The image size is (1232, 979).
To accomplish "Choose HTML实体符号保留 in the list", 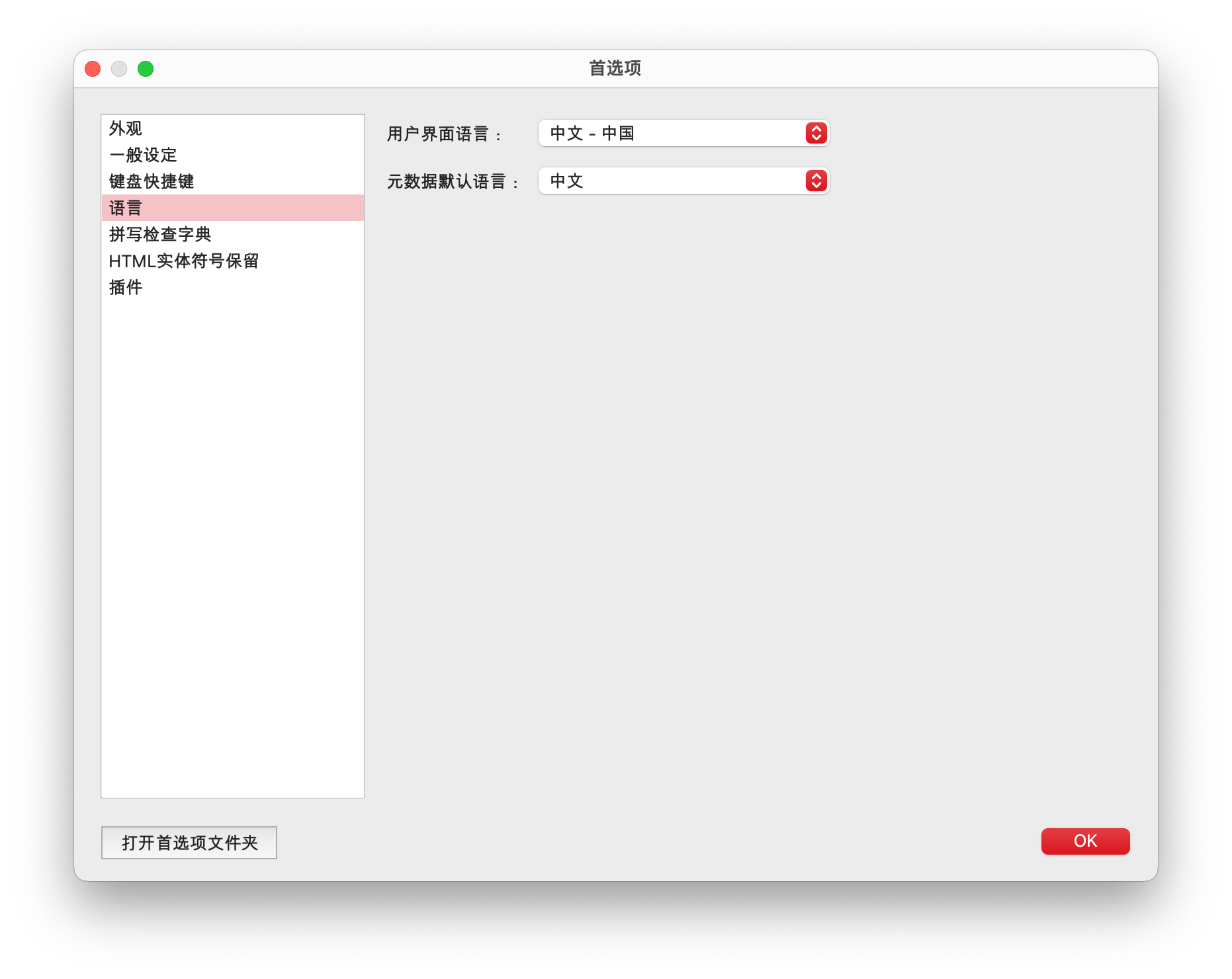I will point(232,261).
